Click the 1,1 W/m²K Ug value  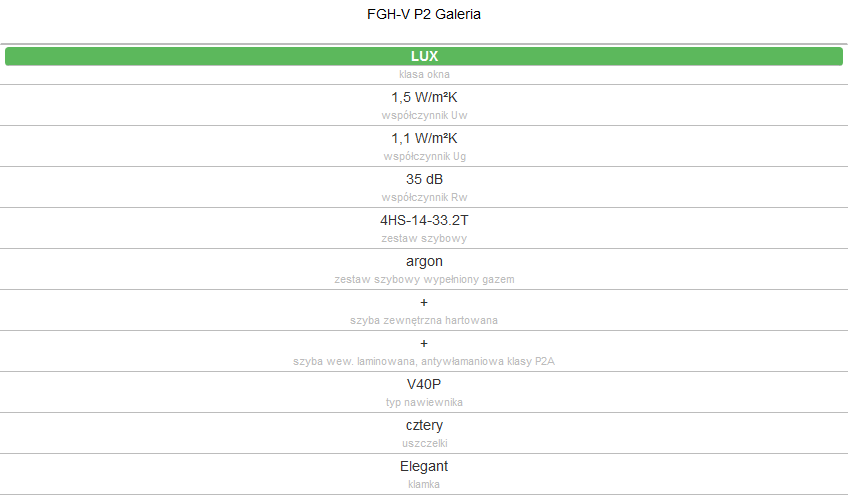click(x=424, y=139)
